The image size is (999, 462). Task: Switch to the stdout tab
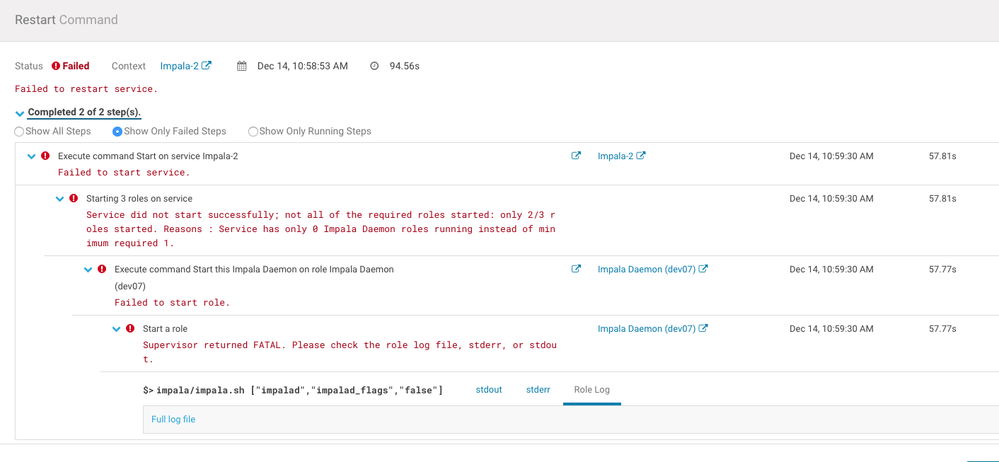coord(489,390)
